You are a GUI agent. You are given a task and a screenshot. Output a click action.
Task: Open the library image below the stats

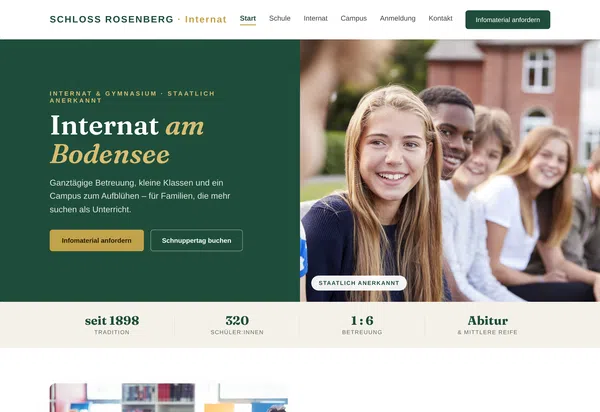169,397
